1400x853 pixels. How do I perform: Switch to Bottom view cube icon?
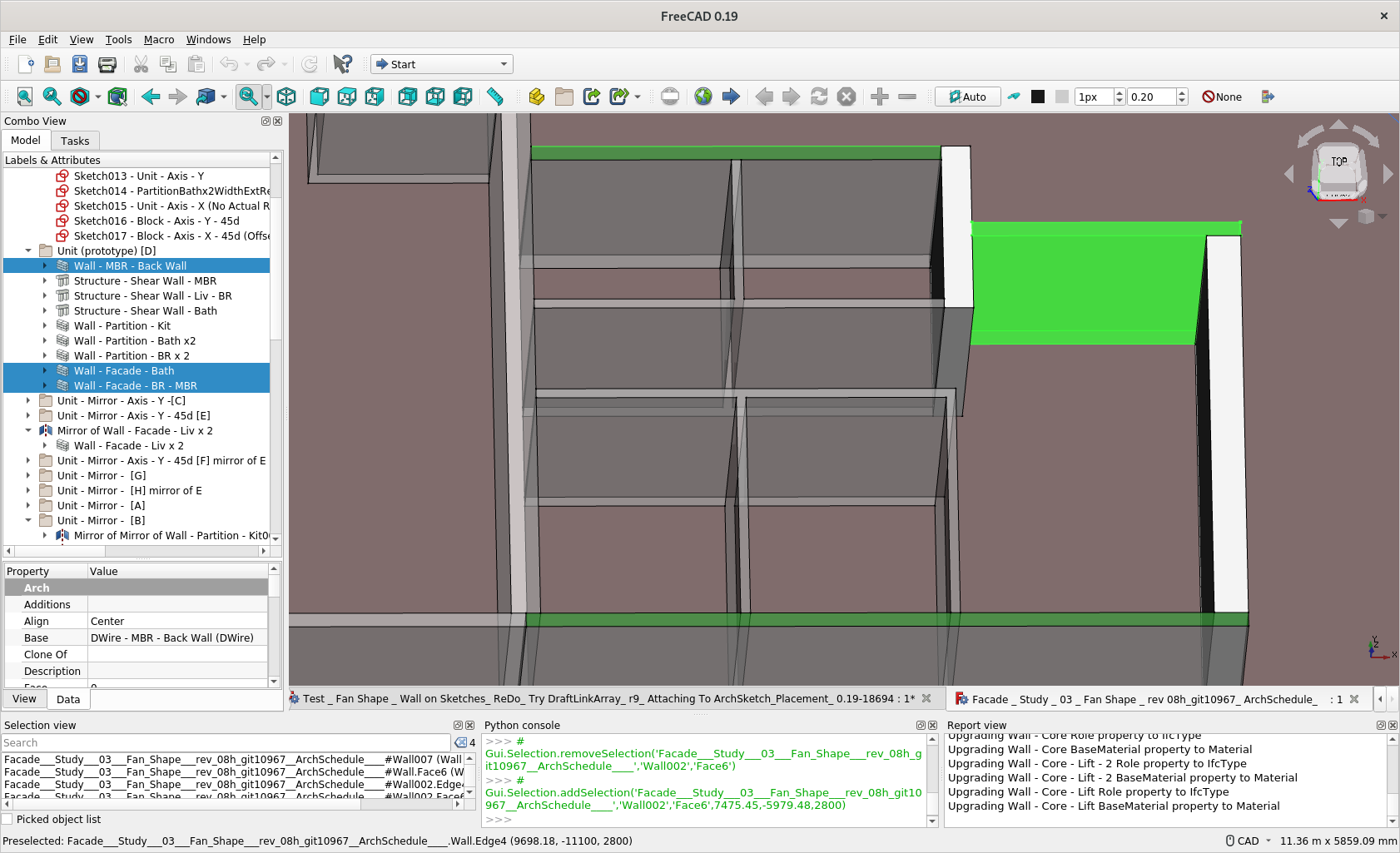click(x=435, y=97)
